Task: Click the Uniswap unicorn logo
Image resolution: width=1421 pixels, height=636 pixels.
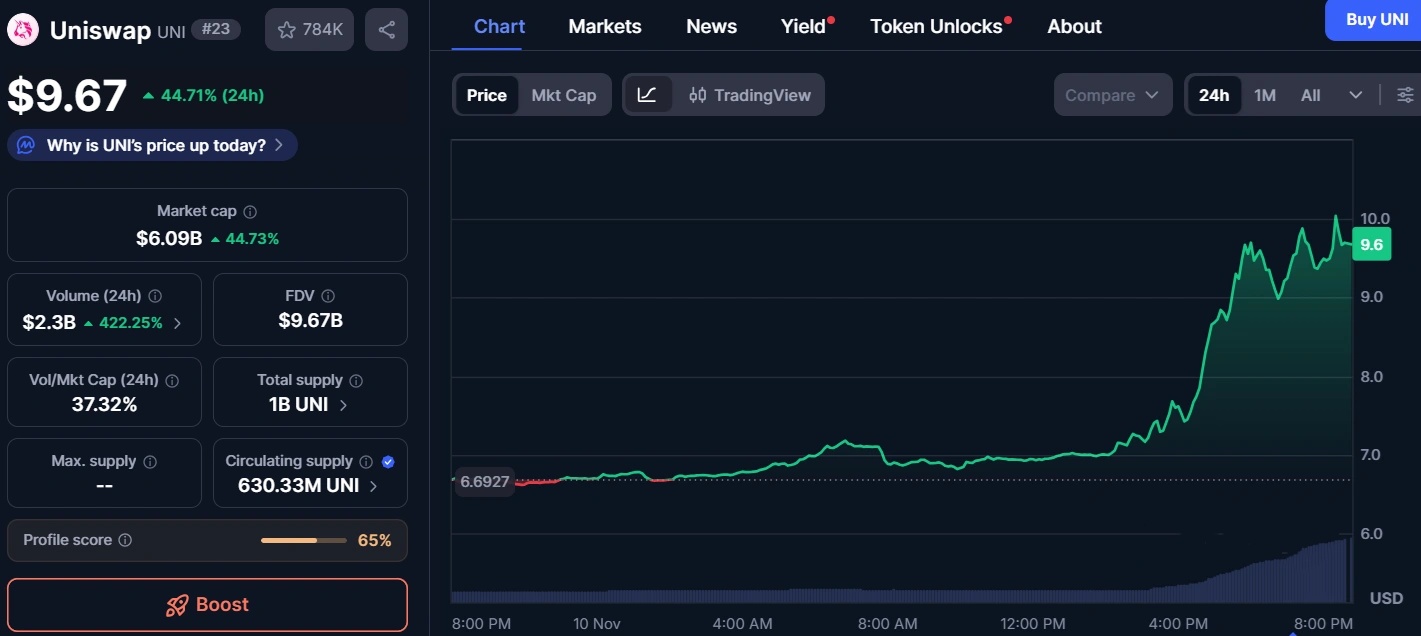Action: 22,30
